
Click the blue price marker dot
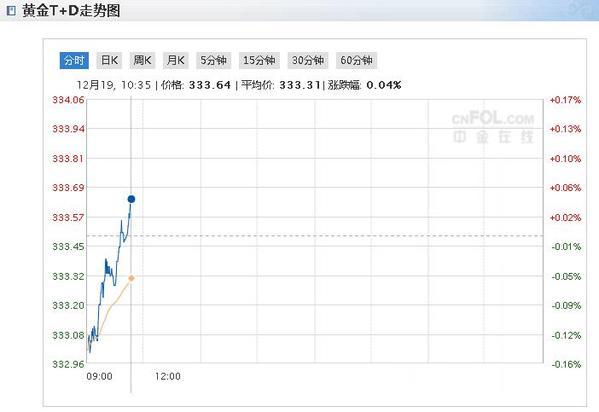click(x=131, y=199)
